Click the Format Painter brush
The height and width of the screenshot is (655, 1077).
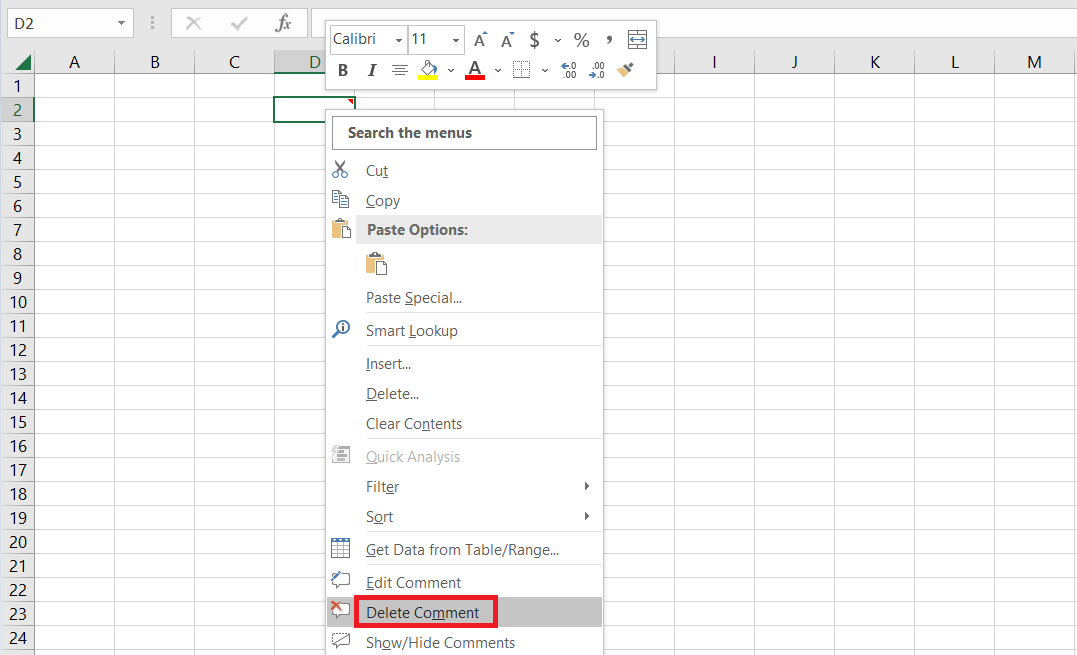point(625,70)
